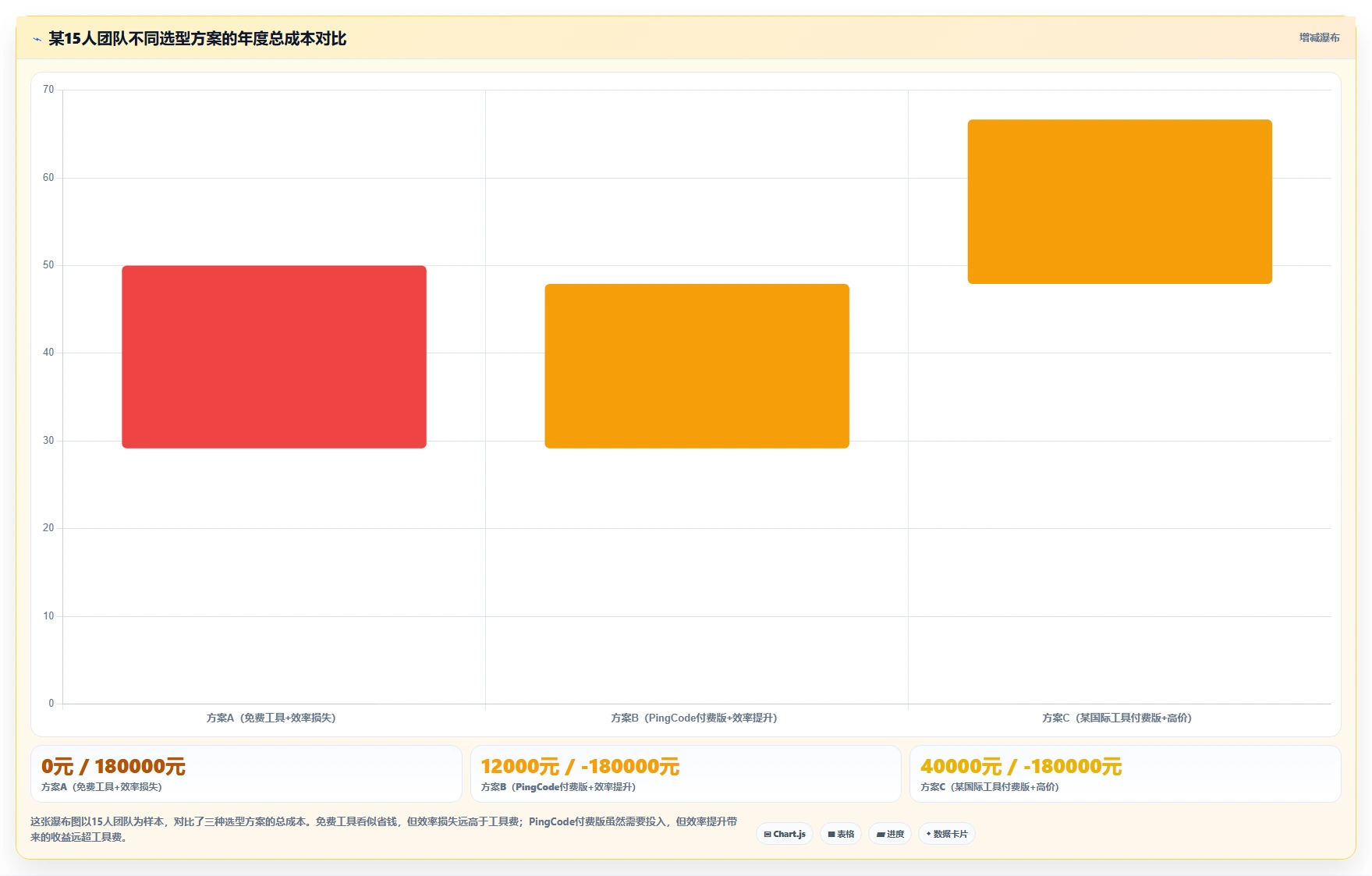
Task: Click the 方案A card caption under 0元 / 180000元
Action: click(x=101, y=787)
